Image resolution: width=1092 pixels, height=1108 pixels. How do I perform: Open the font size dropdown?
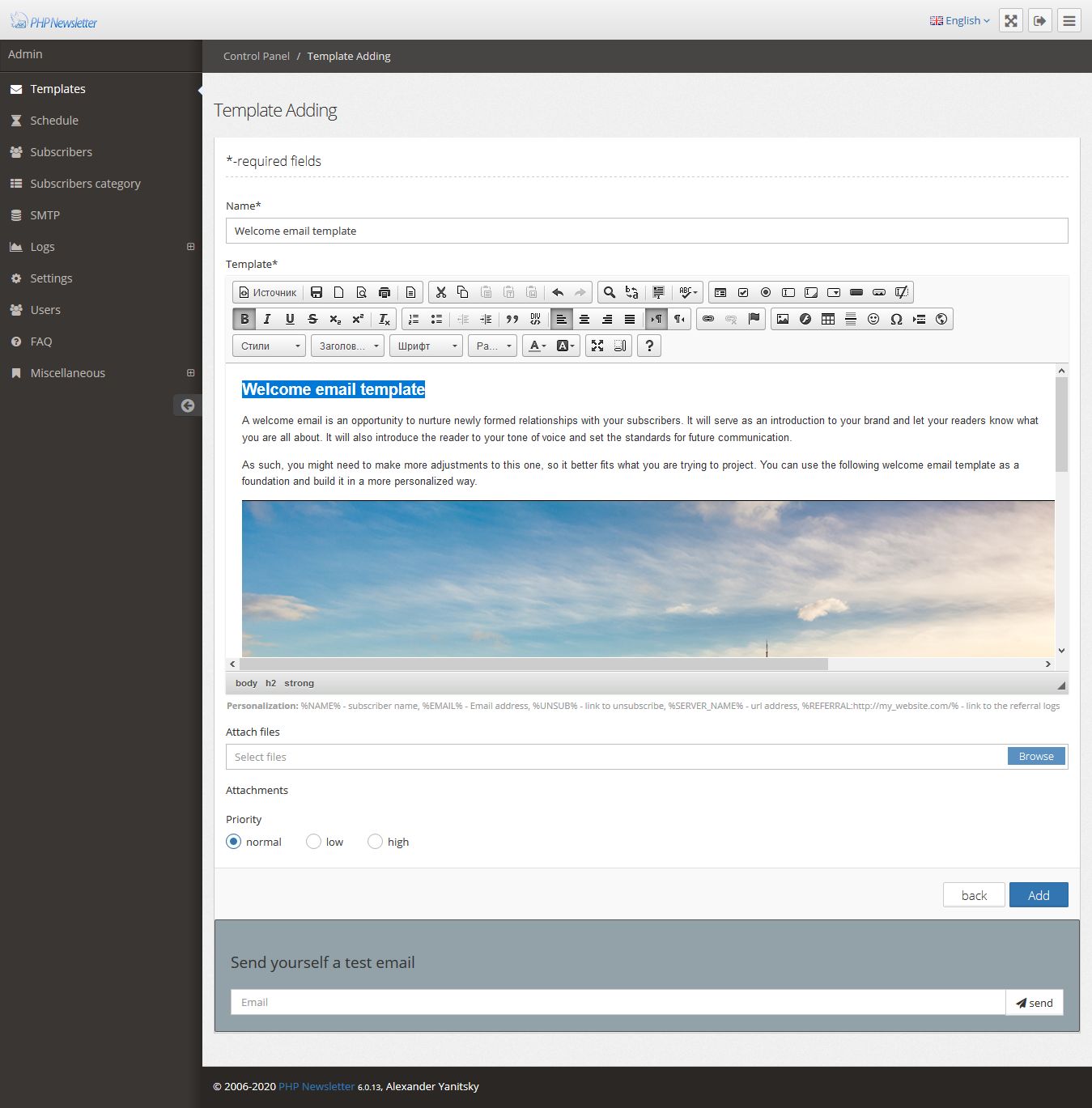[x=492, y=346]
